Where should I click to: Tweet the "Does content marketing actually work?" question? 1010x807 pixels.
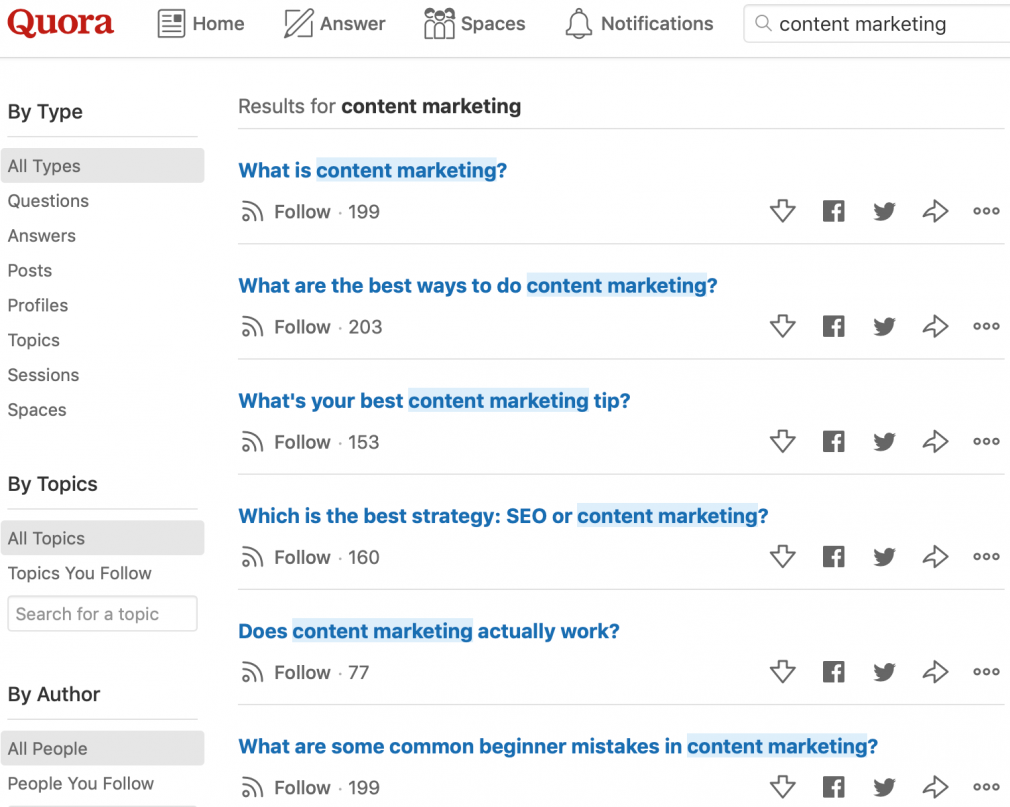[884, 672]
